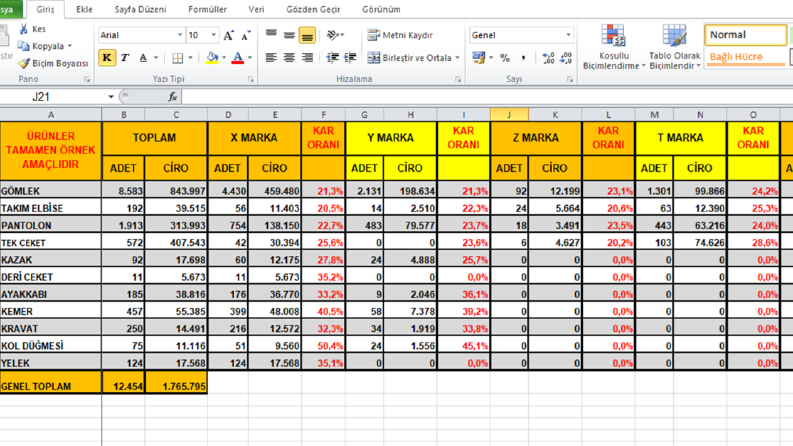Image resolution: width=793 pixels, height=446 pixels.
Task: Click the Kopyala copy icon
Action: point(23,46)
